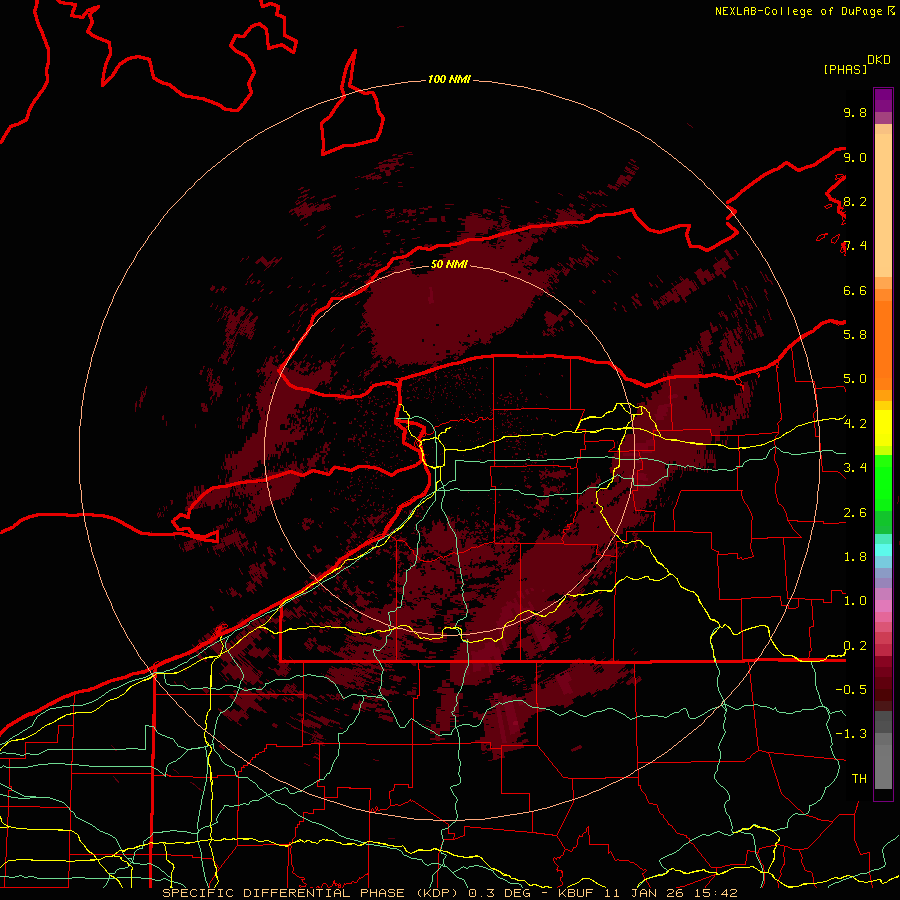Click the 5.8 color scale value
900x900 pixels.
tap(855, 335)
